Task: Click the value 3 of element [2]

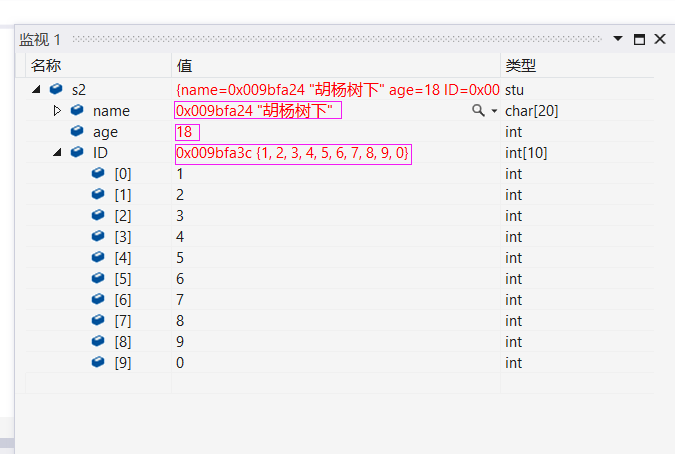Action: click(x=180, y=216)
